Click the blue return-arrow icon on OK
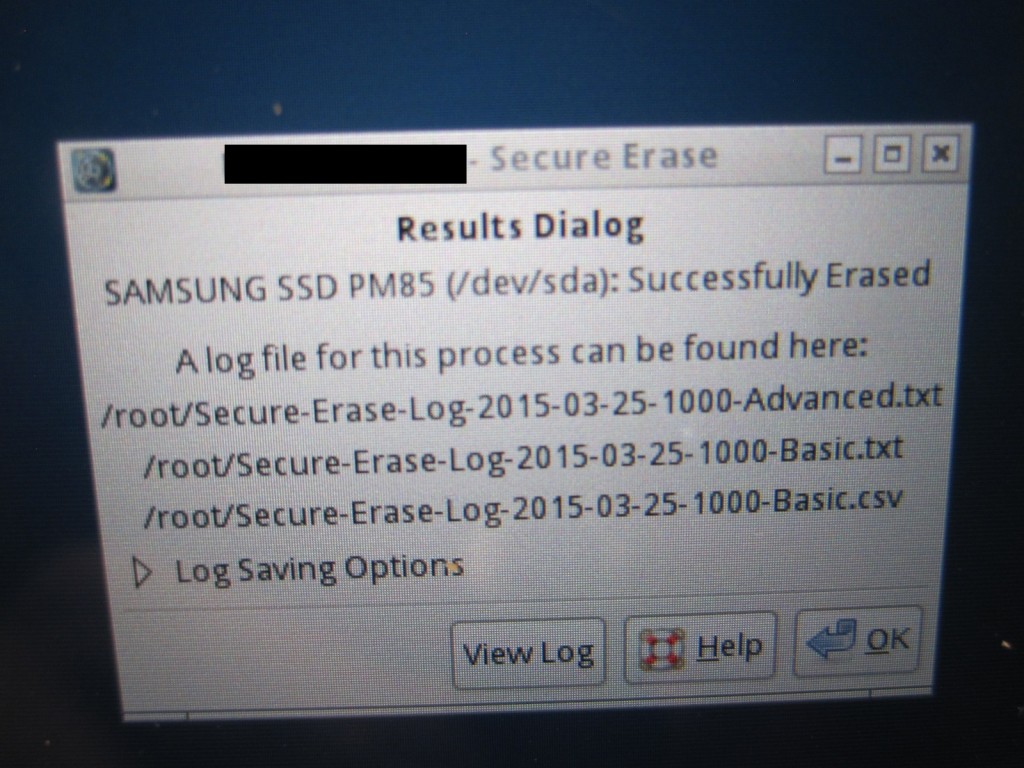Viewport: 1024px width, 768px height. 831,639
